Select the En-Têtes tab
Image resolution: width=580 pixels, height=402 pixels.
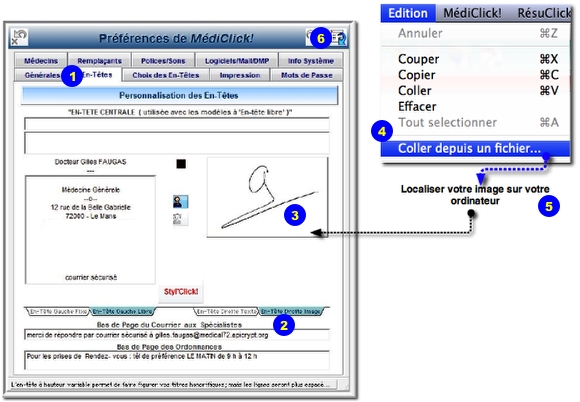97,75
